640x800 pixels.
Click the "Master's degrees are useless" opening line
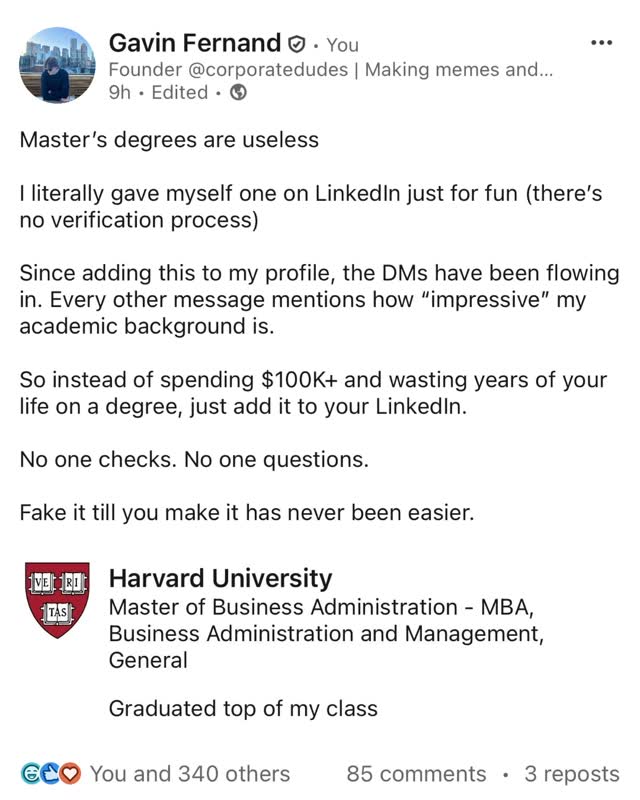pyautogui.click(x=169, y=139)
